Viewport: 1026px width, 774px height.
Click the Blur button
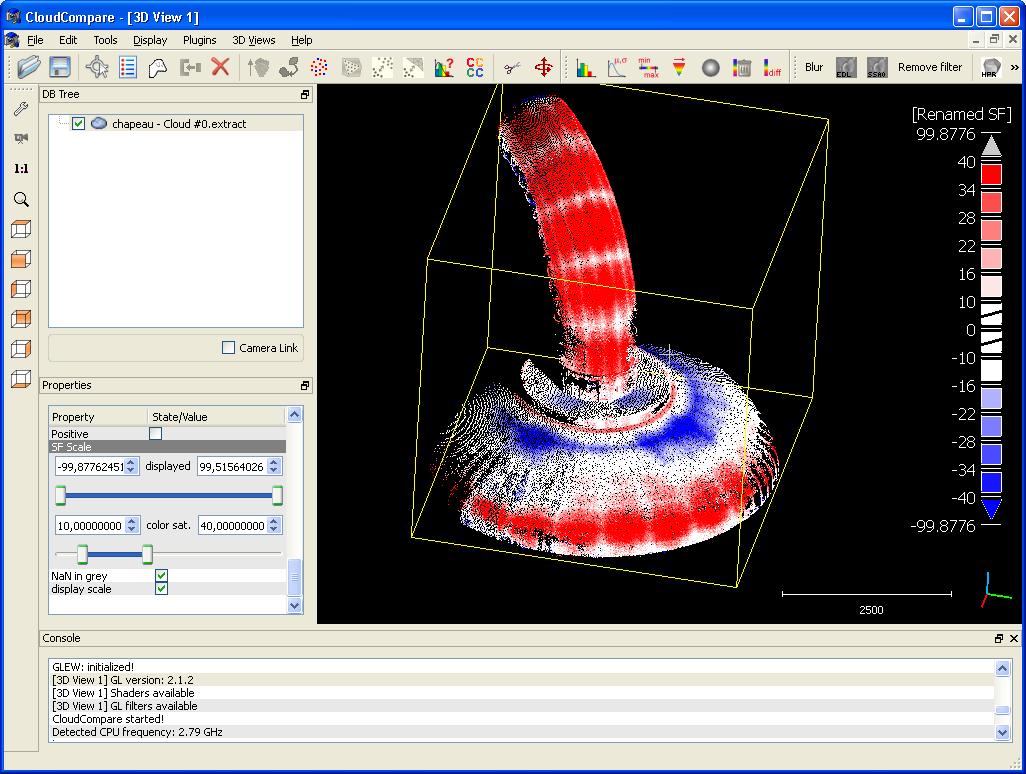tap(814, 67)
